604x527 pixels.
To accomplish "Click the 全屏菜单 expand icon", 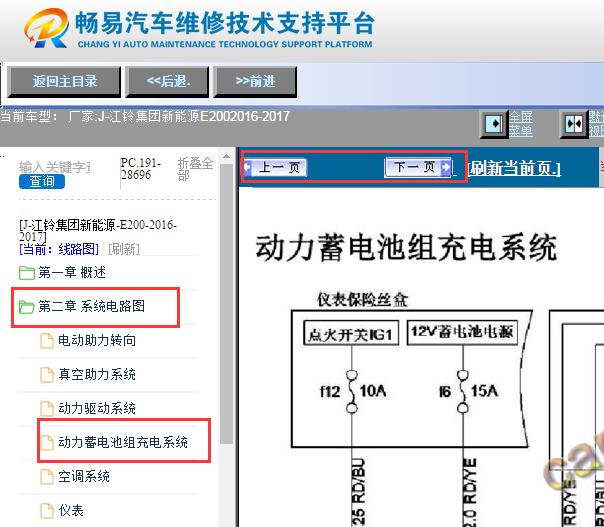I will [x=494, y=124].
